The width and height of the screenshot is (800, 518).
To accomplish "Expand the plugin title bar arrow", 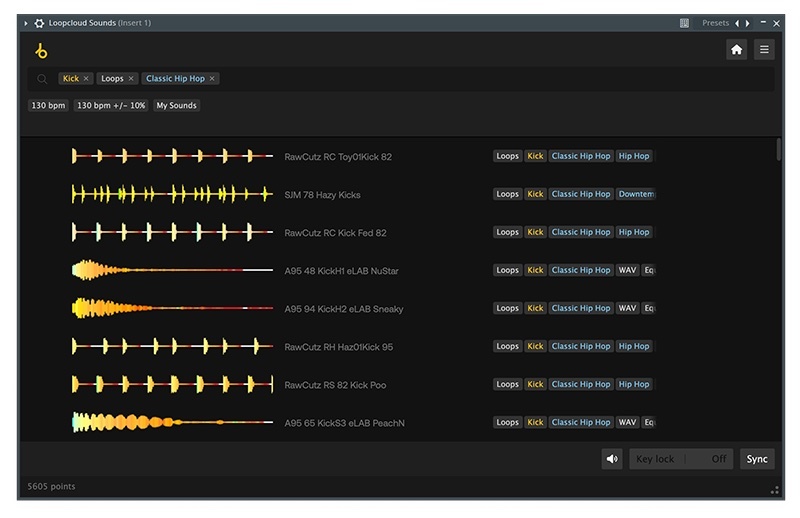I will click(26, 23).
